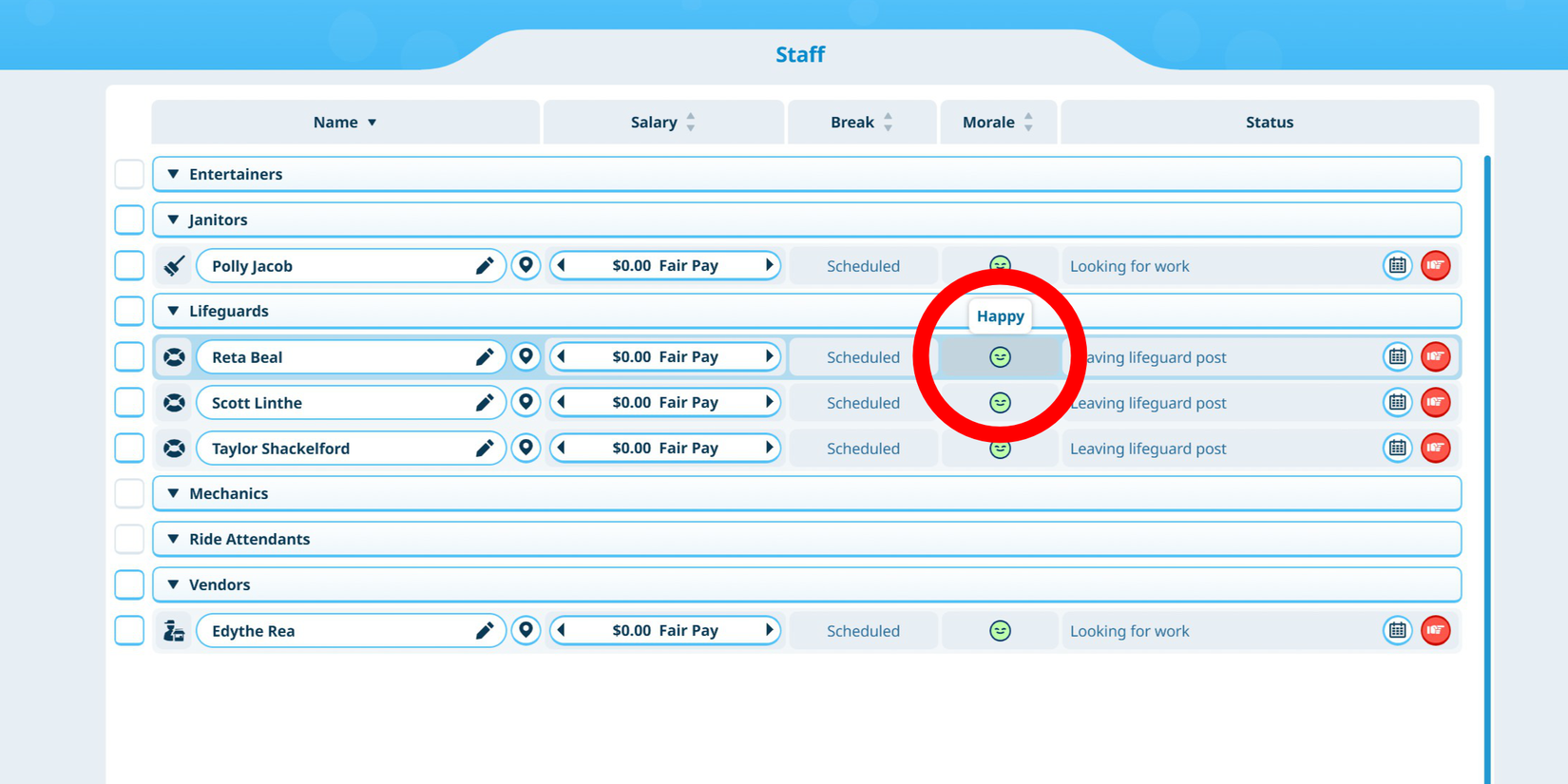Open the calendar icon for Polly Jacob

(x=1397, y=266)
